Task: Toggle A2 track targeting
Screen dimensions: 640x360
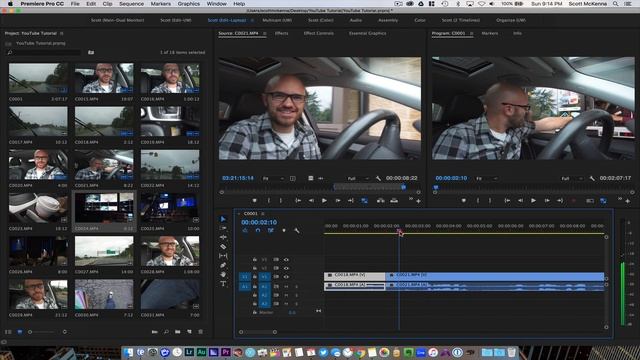Action: click(264, 295)
